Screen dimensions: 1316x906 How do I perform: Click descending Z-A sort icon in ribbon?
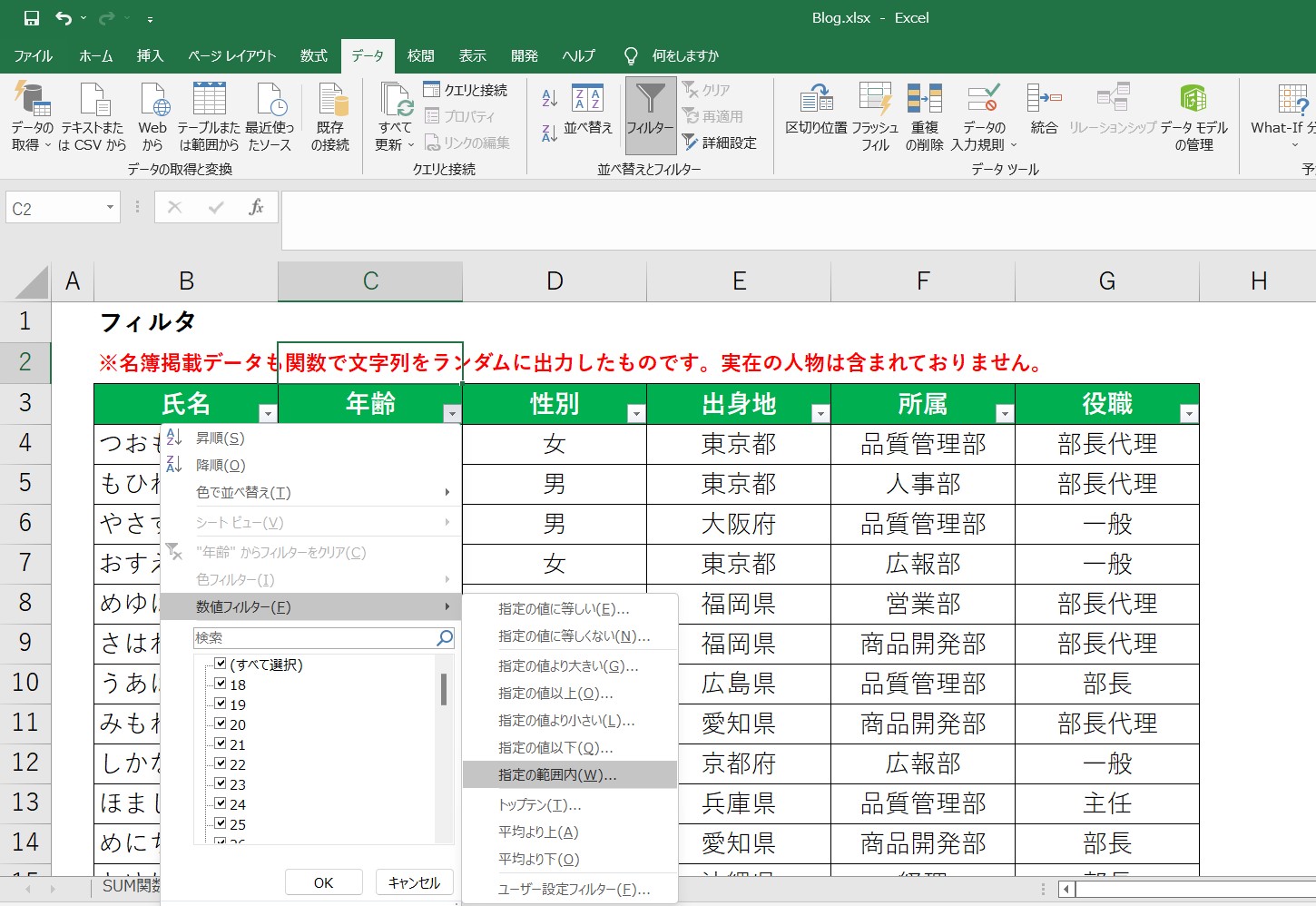[x=549, y=133]
